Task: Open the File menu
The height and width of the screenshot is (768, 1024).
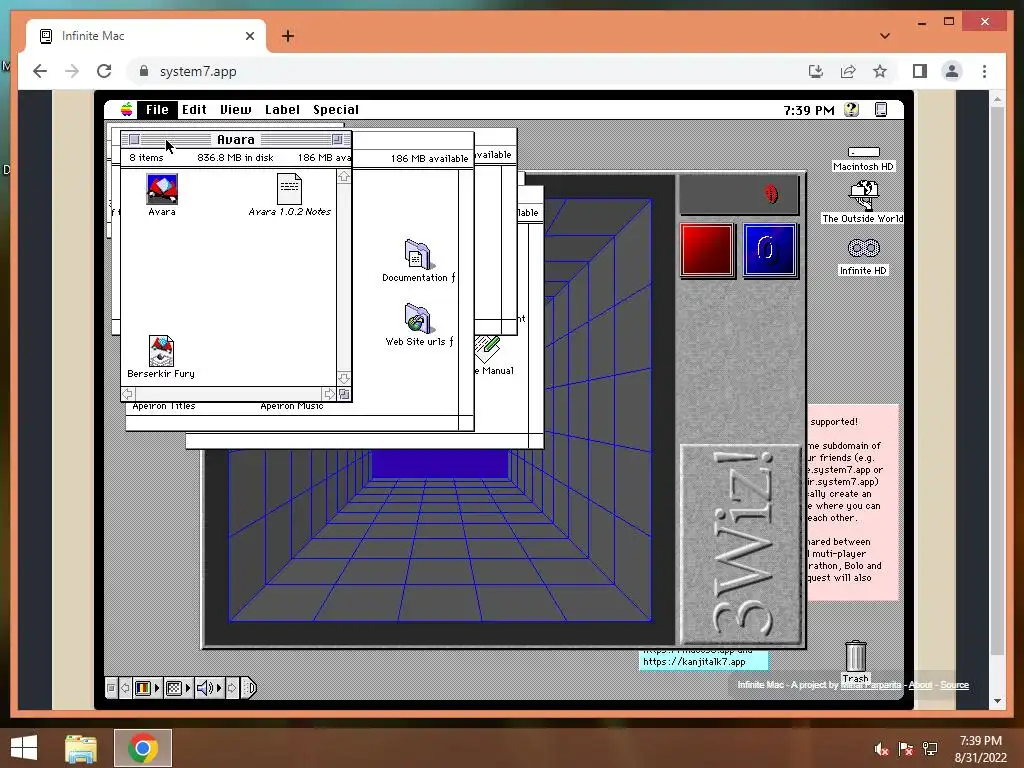Action: click(157, 110)
